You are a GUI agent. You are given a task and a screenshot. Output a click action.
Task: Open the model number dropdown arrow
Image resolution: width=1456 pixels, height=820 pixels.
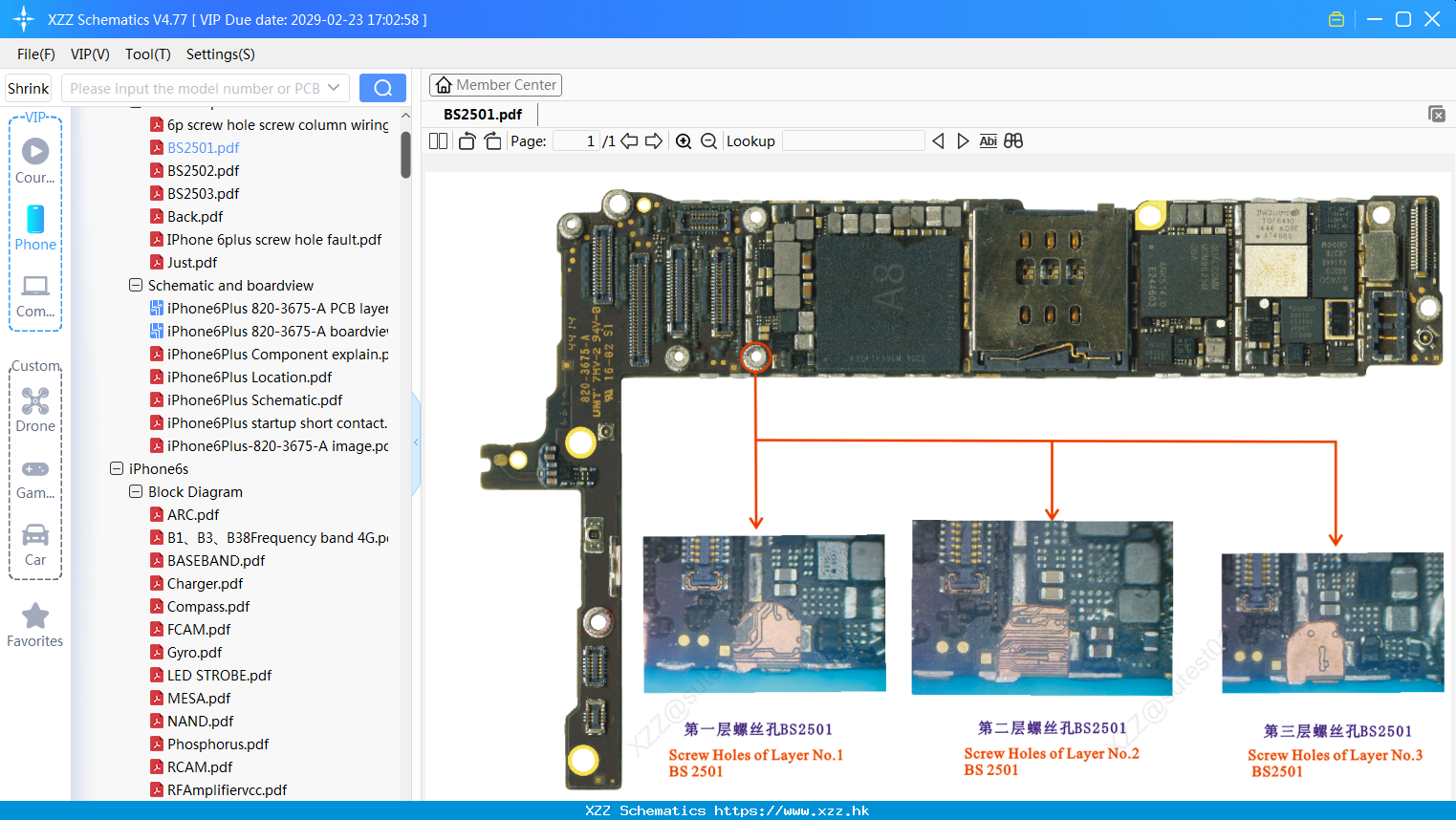(x=334, y=88)
